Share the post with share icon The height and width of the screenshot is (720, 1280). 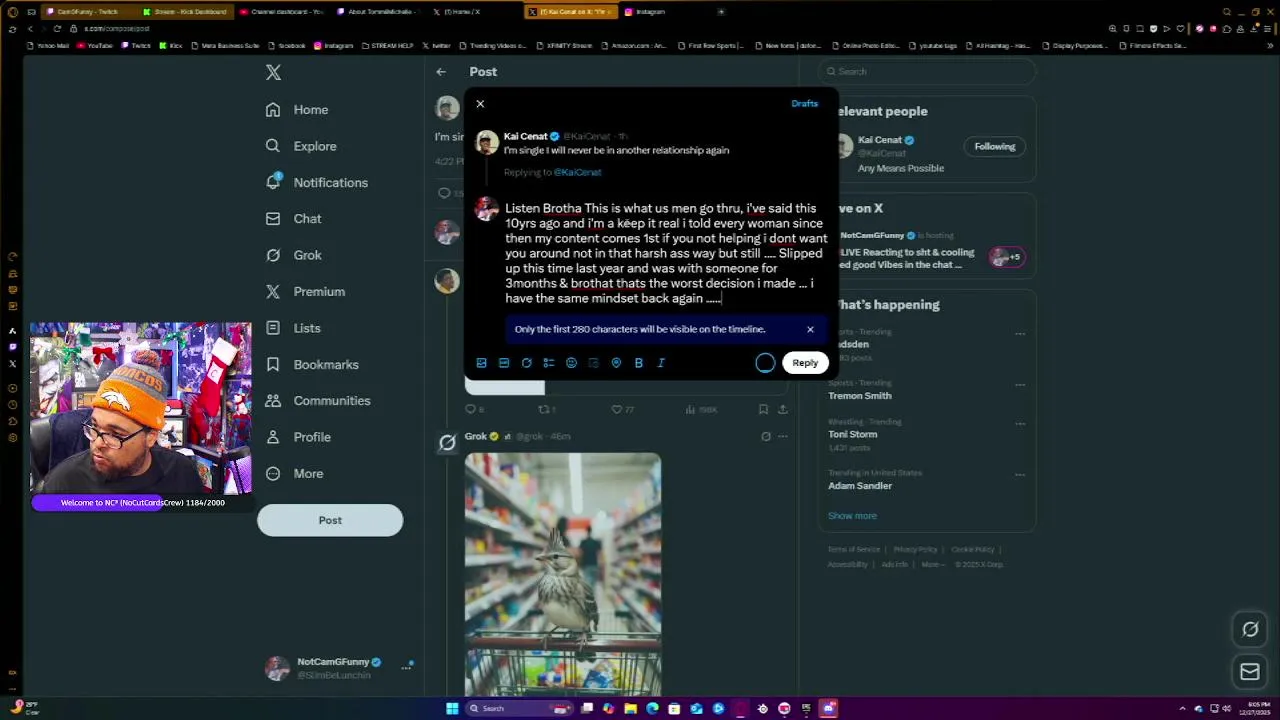(783, 409)
